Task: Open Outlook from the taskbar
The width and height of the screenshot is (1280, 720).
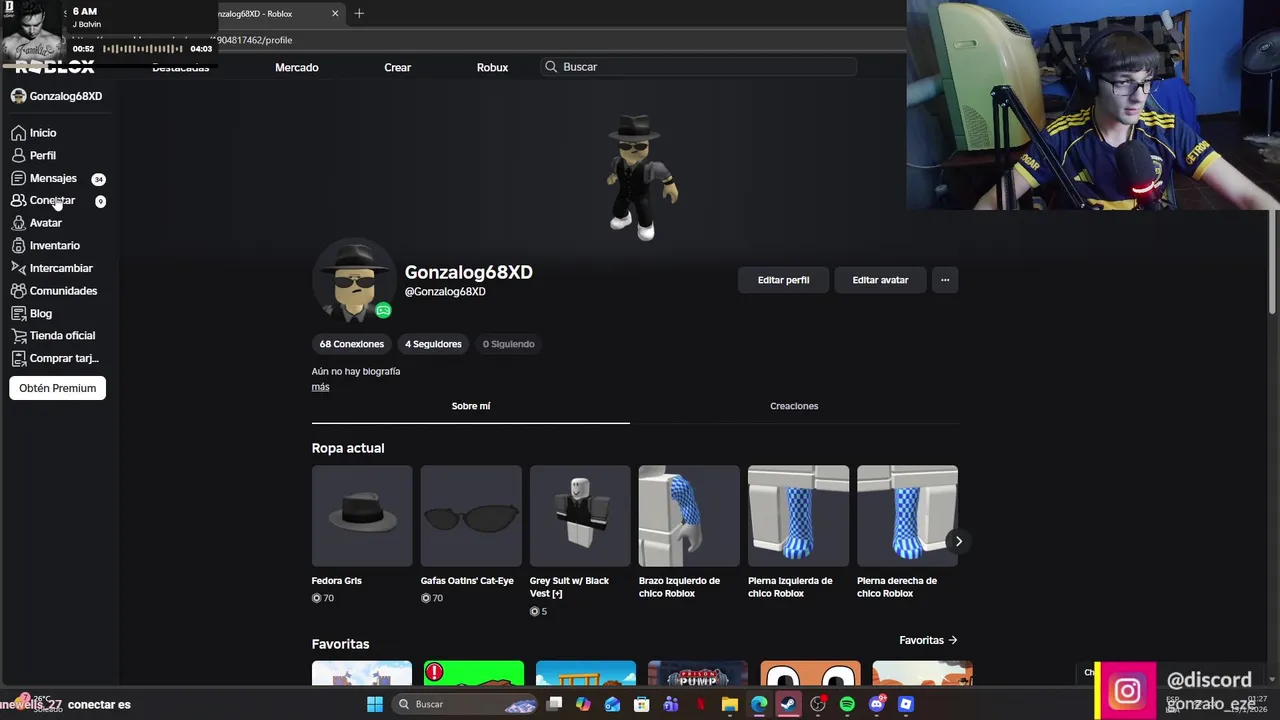Action: coord(612,704)
